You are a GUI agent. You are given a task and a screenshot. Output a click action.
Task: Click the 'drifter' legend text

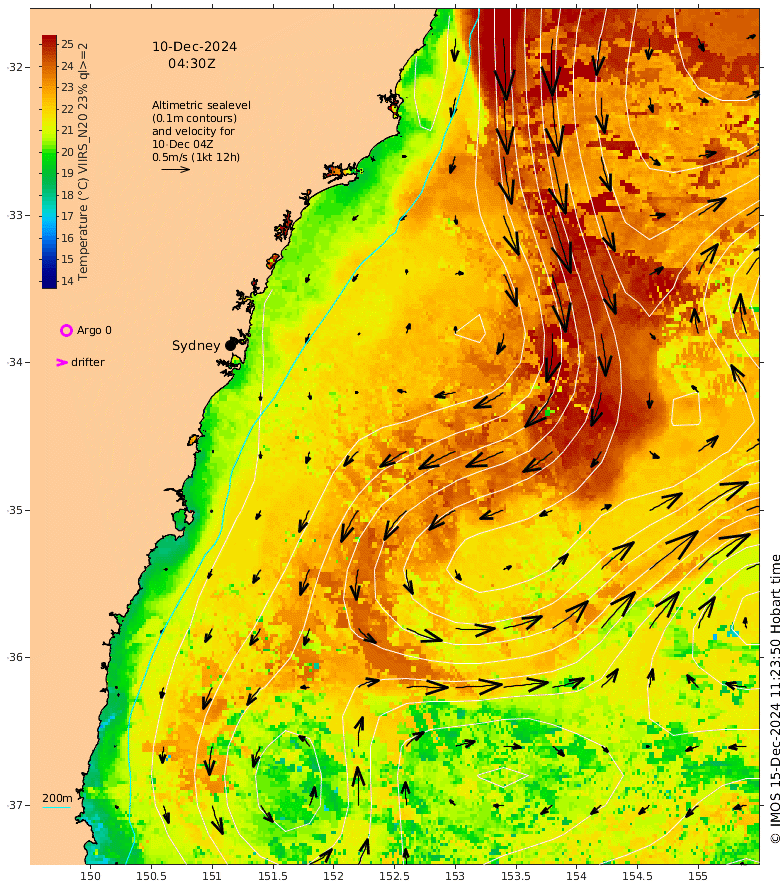(x=88, y=362)
